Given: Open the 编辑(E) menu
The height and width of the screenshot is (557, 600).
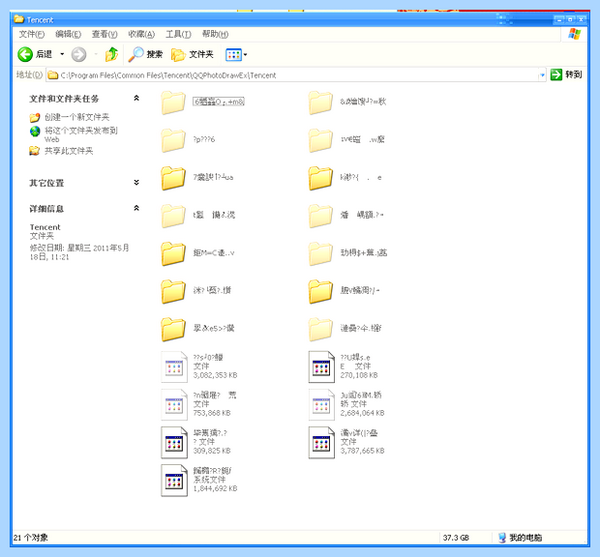Looking at the screenshot, I should tap(68, 34).
